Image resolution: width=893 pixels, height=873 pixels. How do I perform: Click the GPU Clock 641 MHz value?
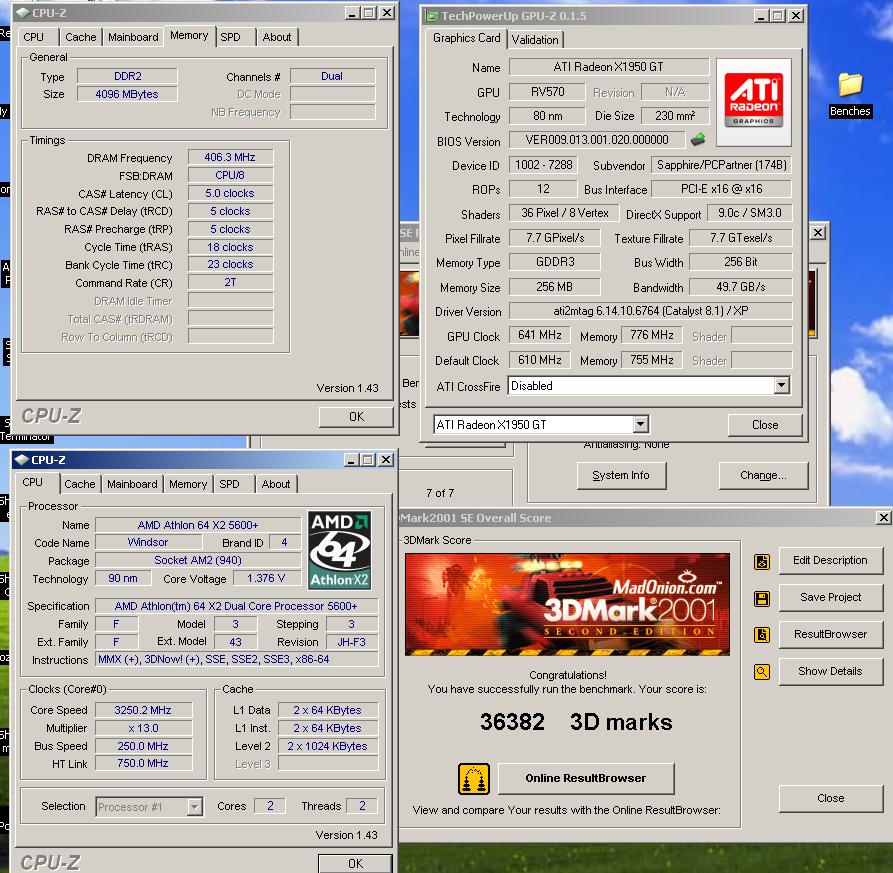click(539, 335)
